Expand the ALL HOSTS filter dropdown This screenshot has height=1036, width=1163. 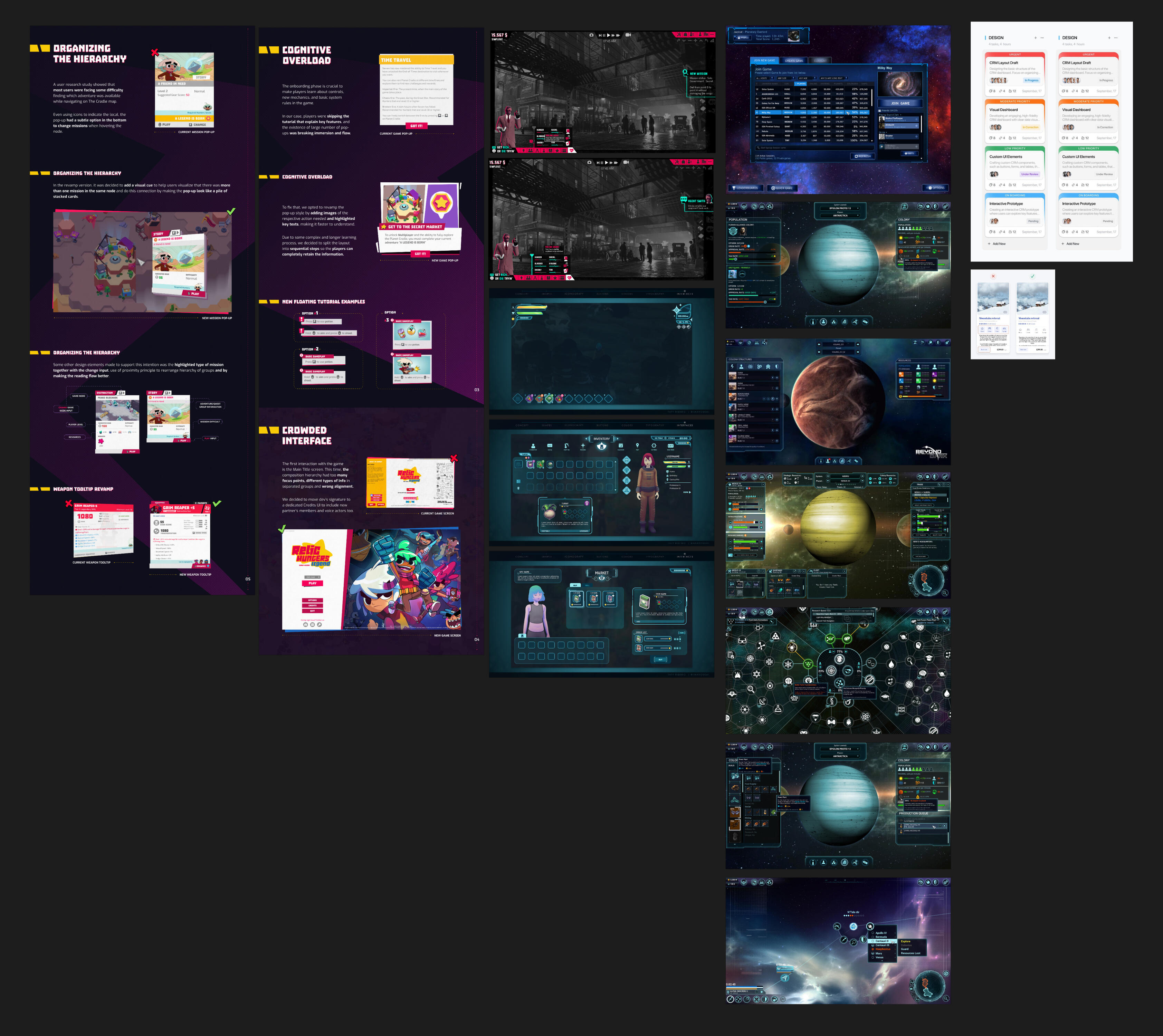772,78
